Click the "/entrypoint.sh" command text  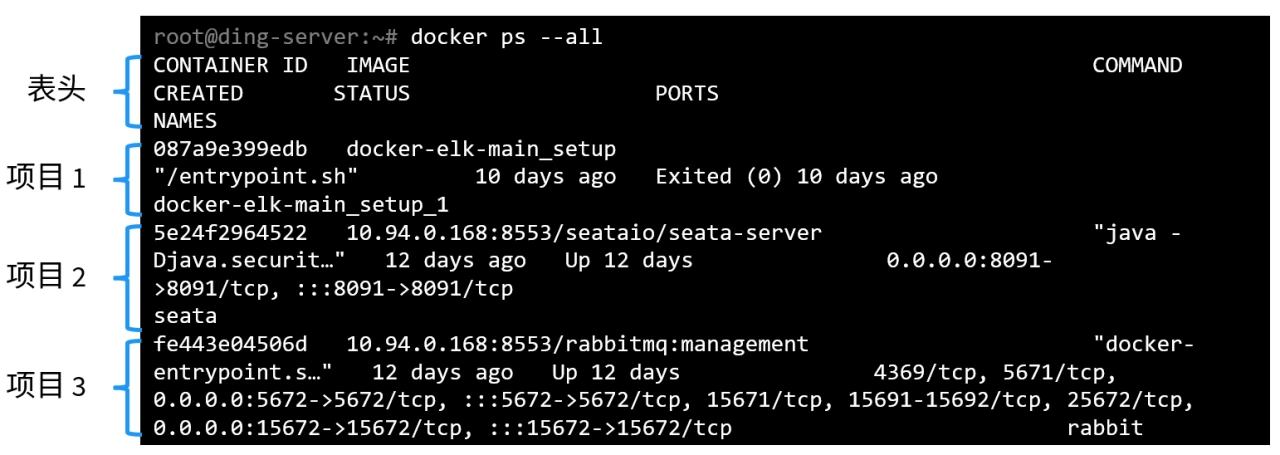[256, 177]
